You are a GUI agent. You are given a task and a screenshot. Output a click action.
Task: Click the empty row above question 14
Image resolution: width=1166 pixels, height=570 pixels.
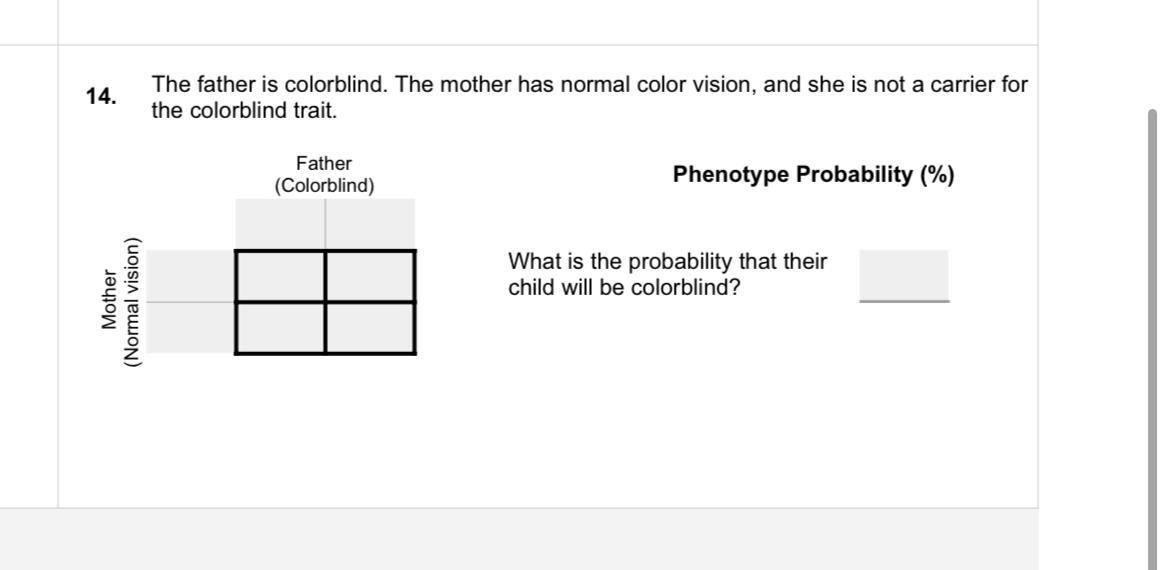coord(548,22)
